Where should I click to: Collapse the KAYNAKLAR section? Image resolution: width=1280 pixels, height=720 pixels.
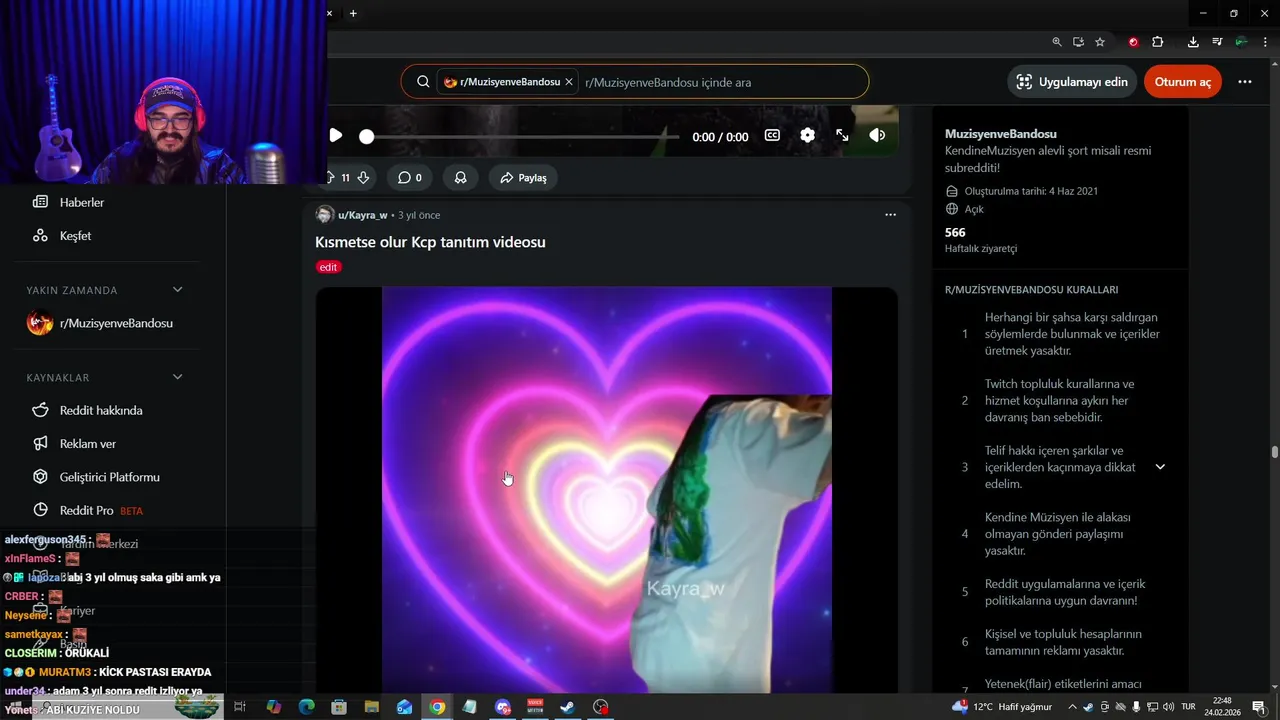point(178,377)
